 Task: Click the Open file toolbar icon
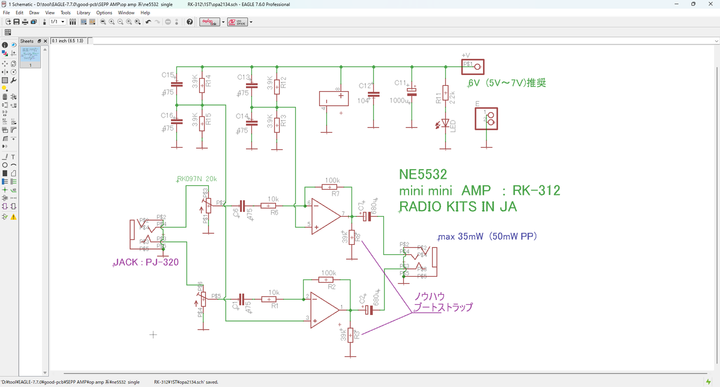(8, 22)
